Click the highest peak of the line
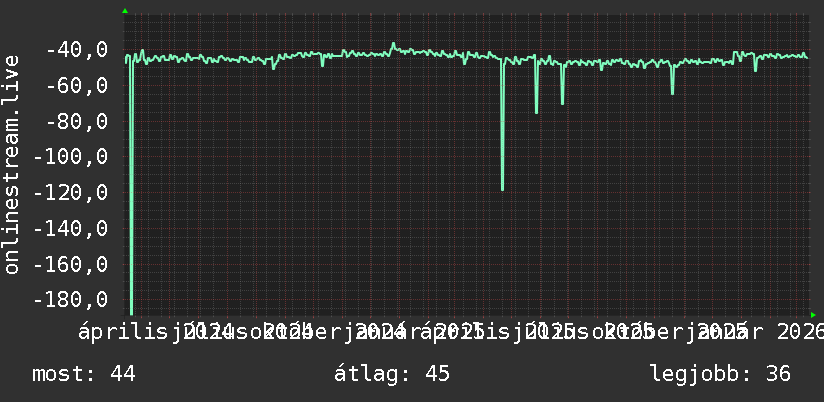The width and height of the screenshot is (824, 402). coord(393,44)
